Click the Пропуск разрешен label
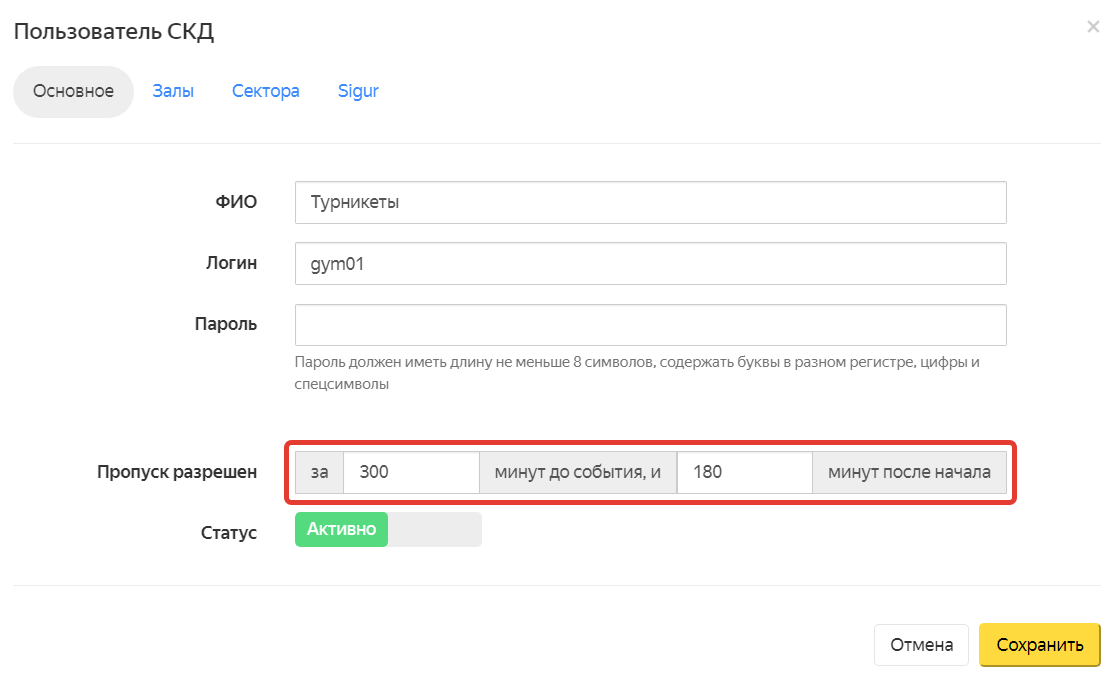The height and width of the screenshot is (683, 1117). (x=177, y=473)
